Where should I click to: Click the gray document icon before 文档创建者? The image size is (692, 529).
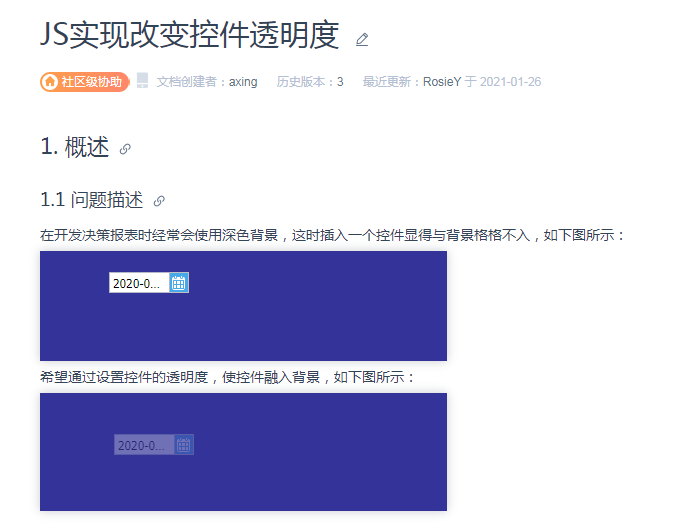pos(142,81)
